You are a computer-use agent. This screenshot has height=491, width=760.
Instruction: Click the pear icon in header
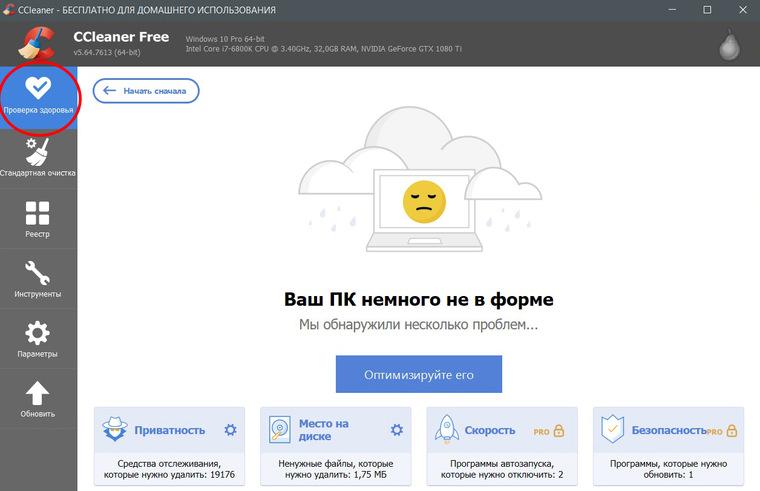[729, 45]
